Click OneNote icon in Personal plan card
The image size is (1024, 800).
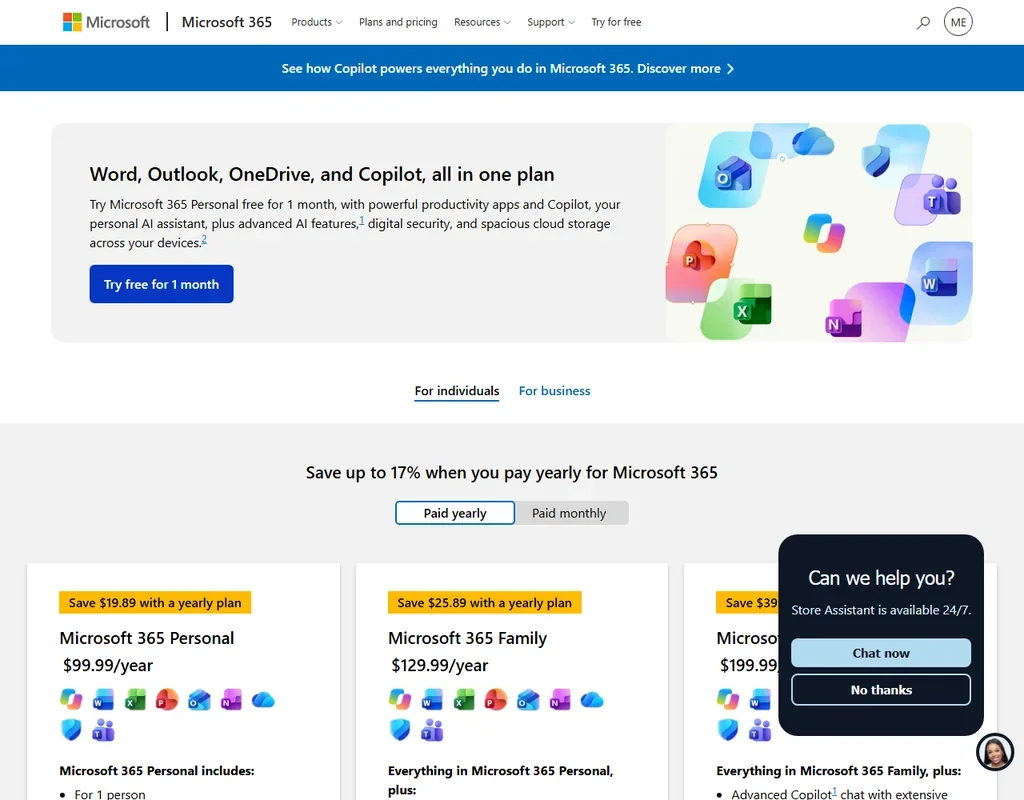tap(231, 699)
